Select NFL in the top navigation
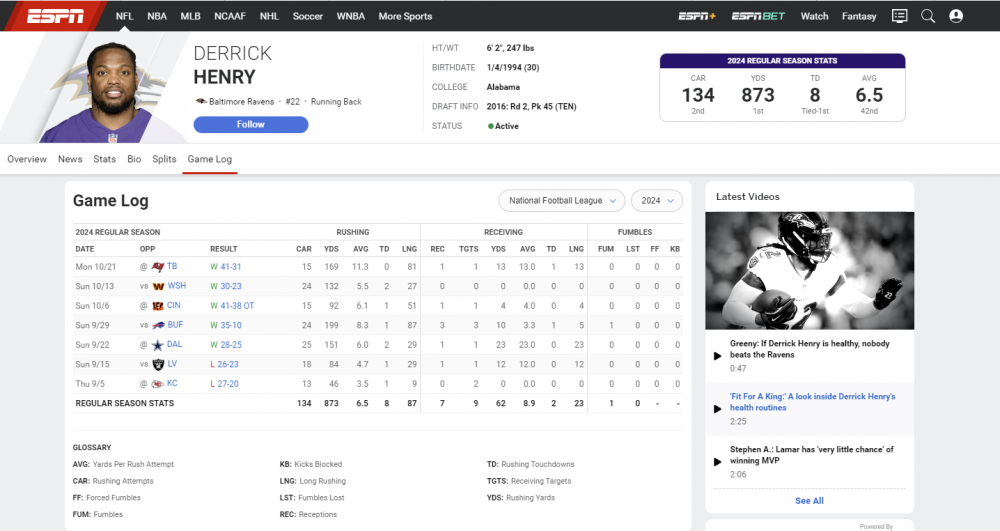Screen dimensions: 1000x531 (124, 16)
